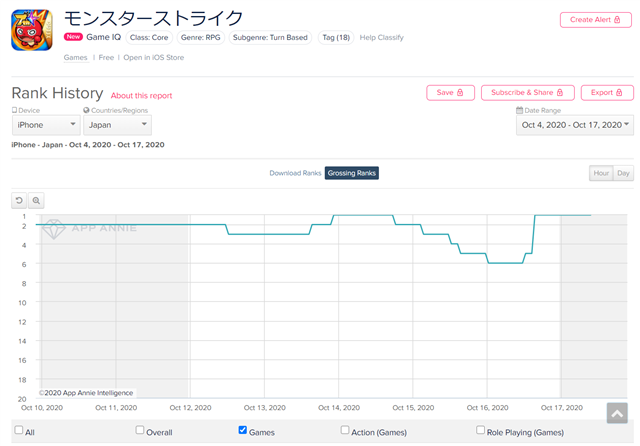Screen dimensions: 640x446
Task: Click the Oct 14, 2020 axis label
Action: click(339, 408)
